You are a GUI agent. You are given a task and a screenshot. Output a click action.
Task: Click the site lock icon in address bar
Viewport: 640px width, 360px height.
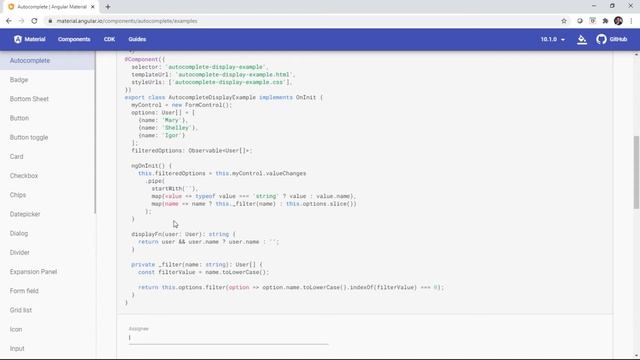click(50, 21)
